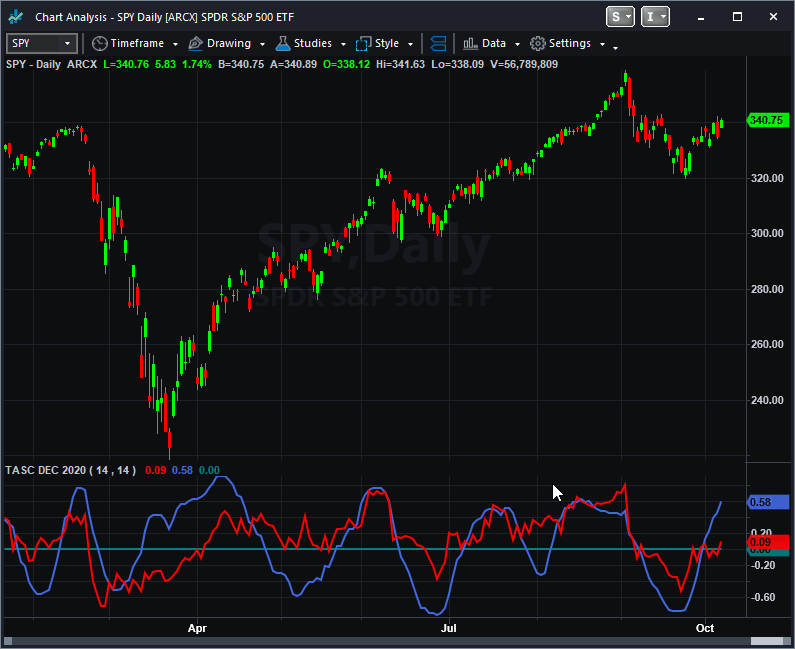Click the Hi=341.63 high text

pyautogui.click(x=401, y=64)
